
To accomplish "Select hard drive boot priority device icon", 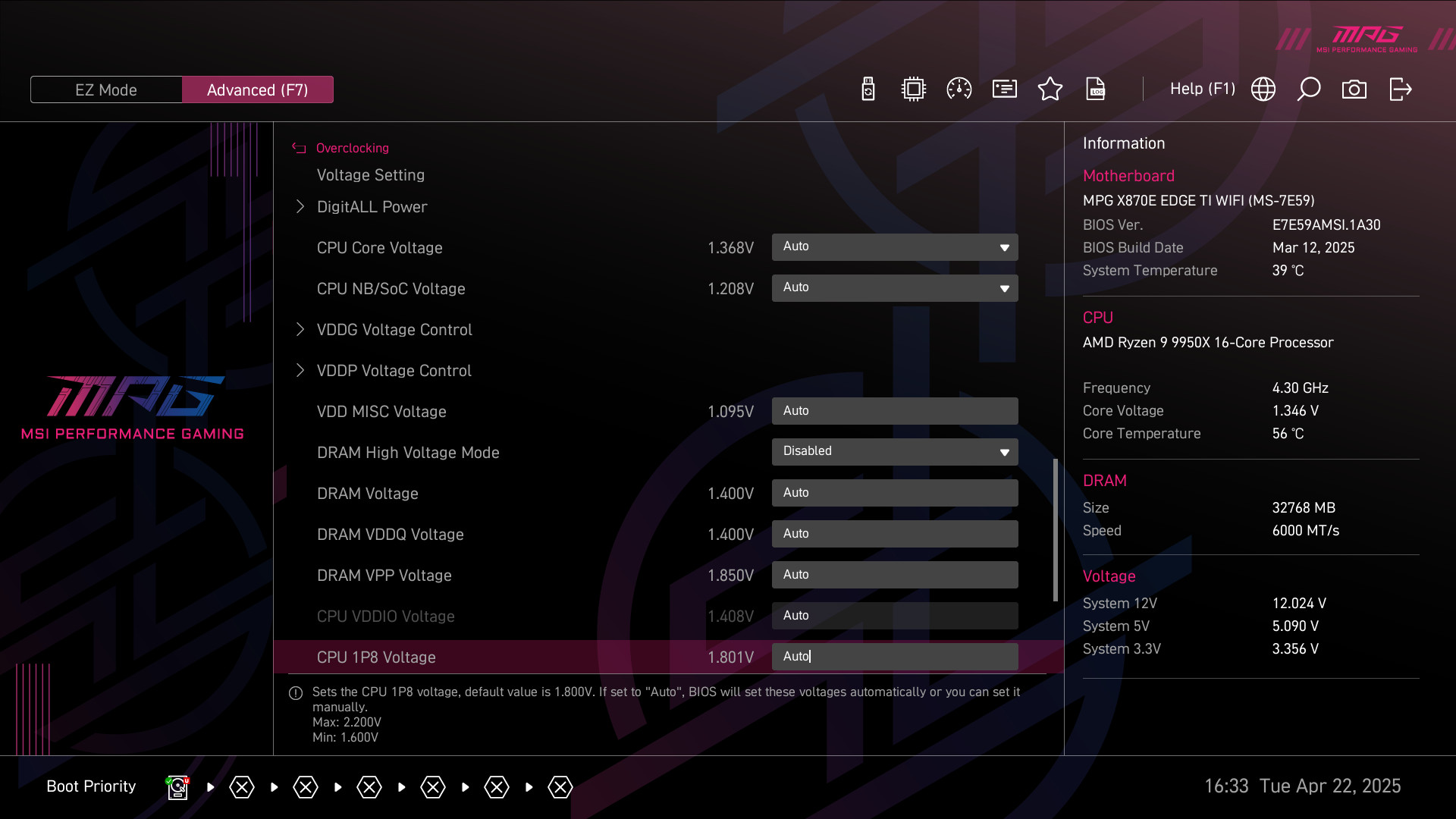I will [177, 787].
